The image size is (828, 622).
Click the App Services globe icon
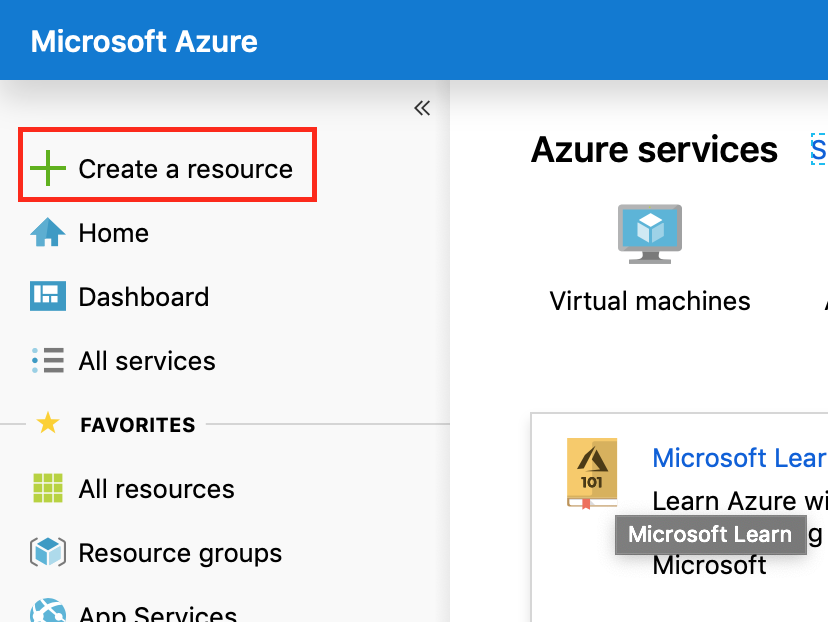point(48,610)
